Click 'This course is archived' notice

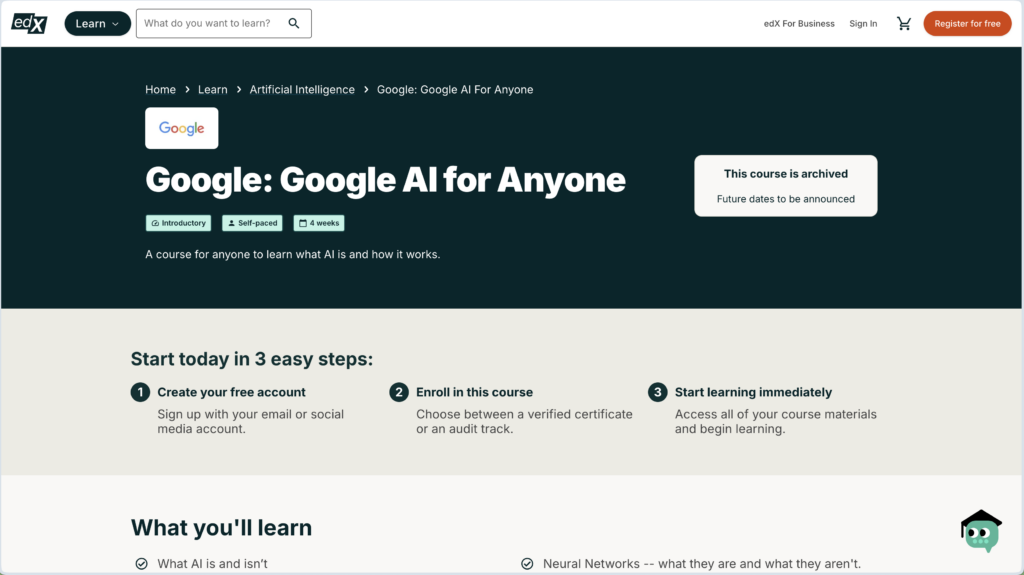(786, 174)
